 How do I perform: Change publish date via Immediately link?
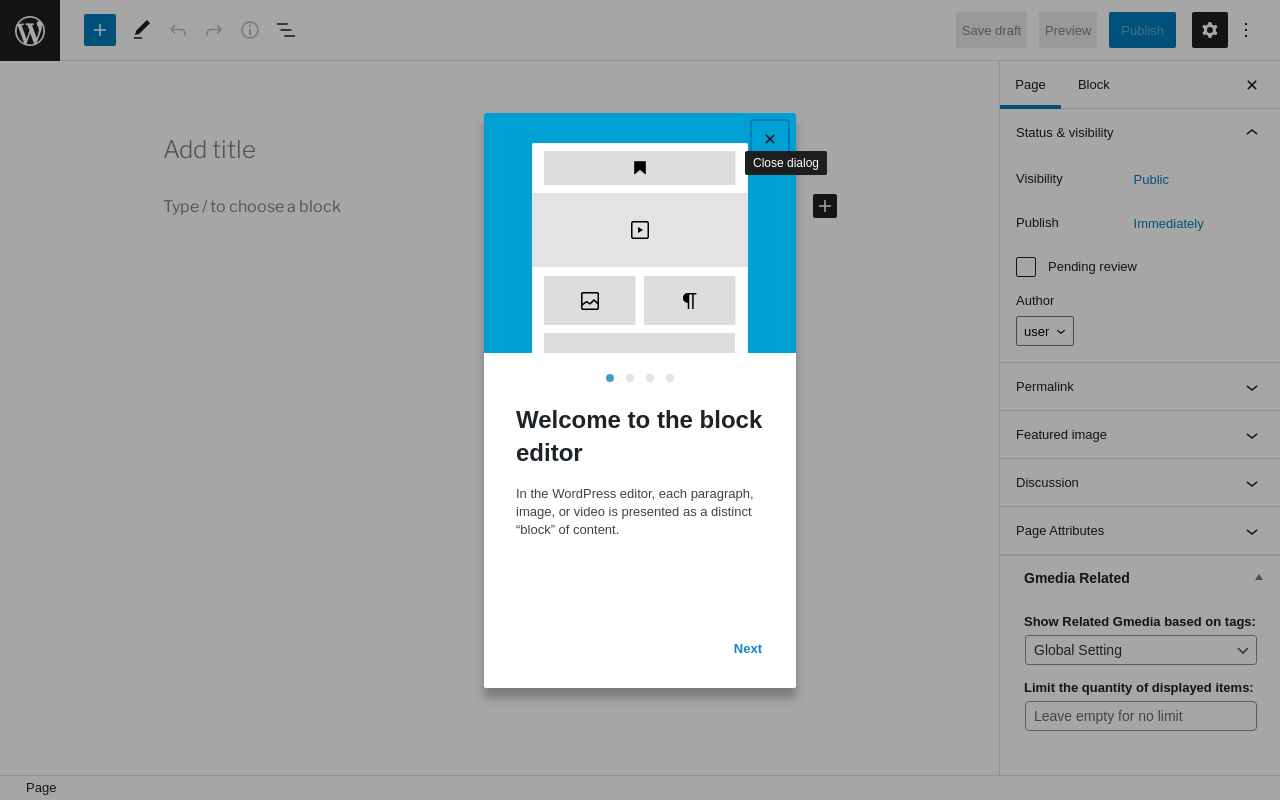point(1168,224)
